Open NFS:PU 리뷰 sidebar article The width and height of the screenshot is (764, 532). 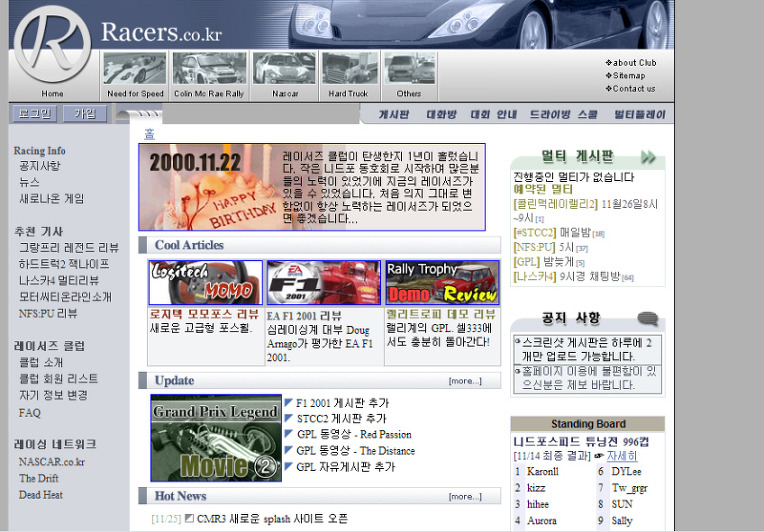(x=48, y=314)
